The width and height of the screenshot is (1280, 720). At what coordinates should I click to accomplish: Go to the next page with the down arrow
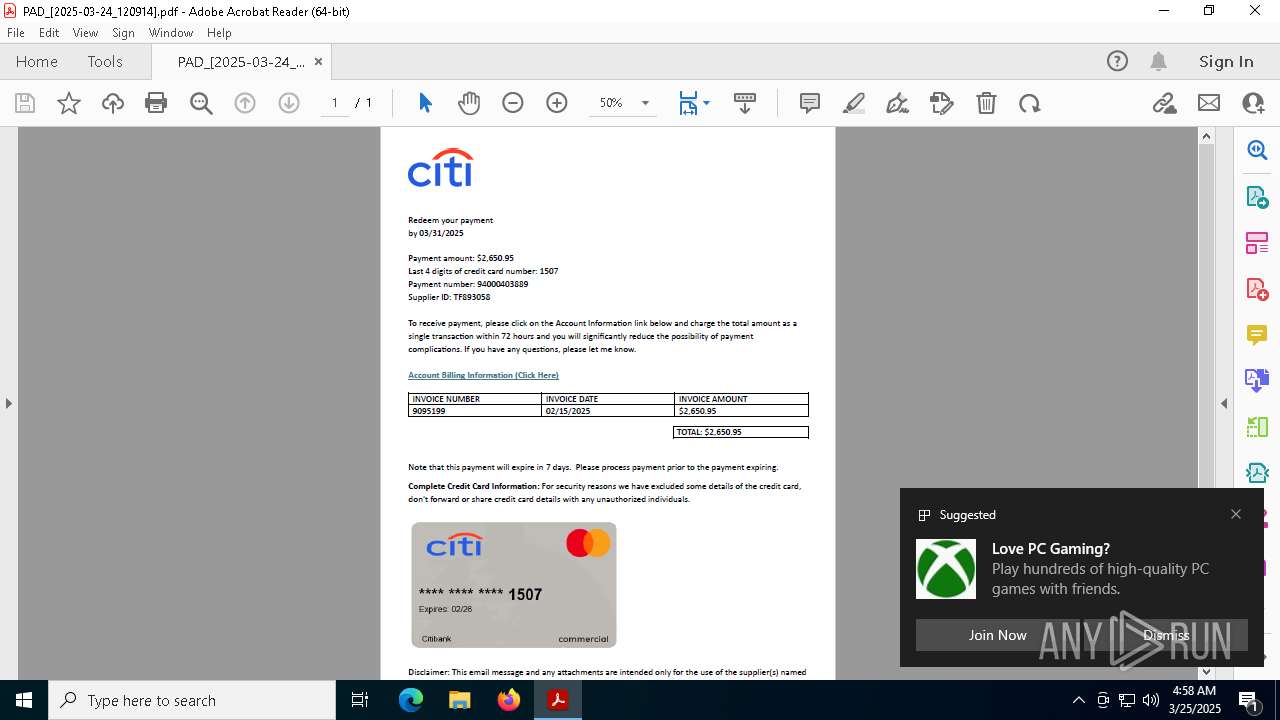(x=289, y=103)
